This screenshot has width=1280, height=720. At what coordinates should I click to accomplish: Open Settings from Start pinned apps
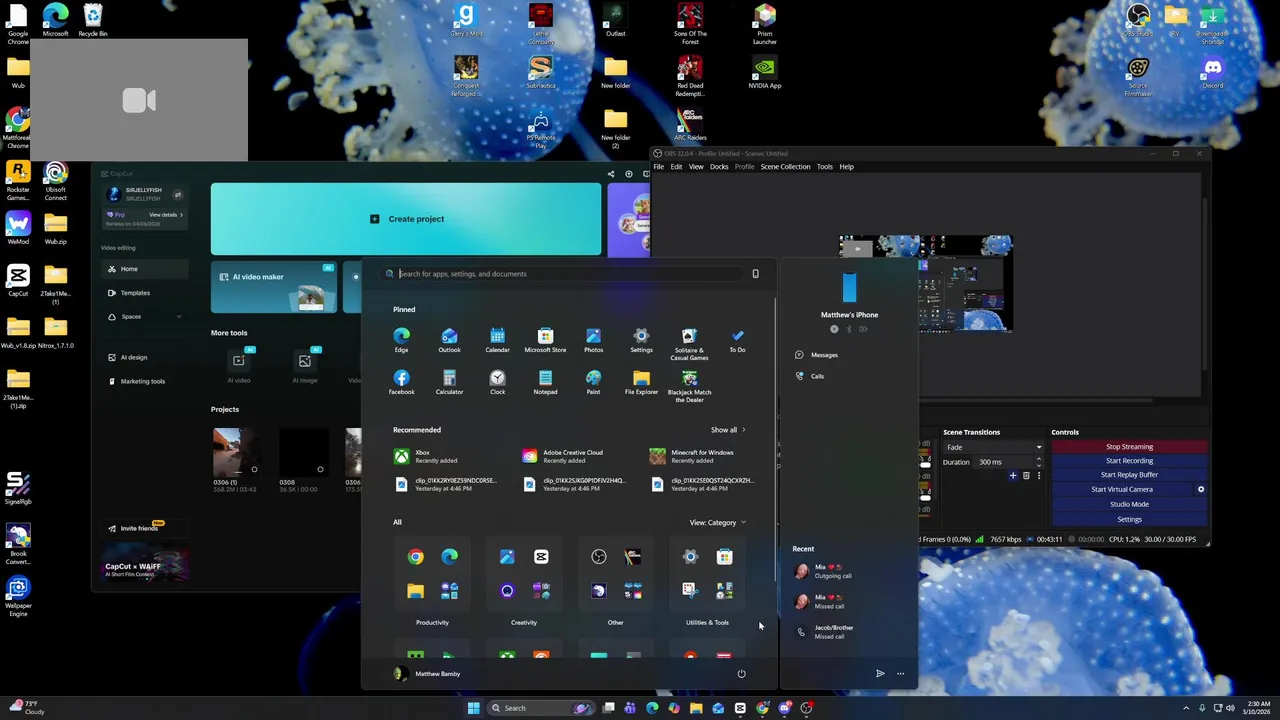641,340
